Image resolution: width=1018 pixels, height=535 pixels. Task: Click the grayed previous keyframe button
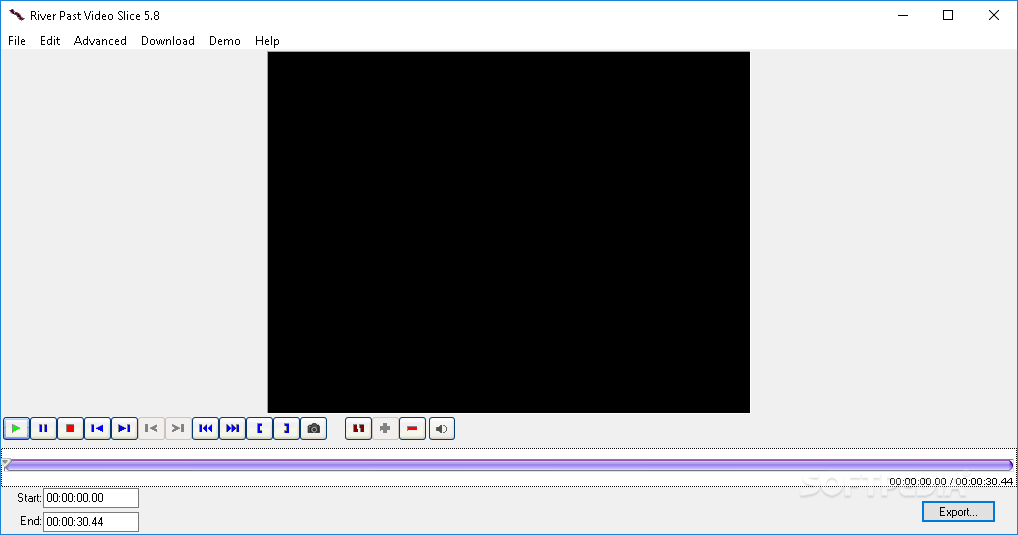coord(151,429)
